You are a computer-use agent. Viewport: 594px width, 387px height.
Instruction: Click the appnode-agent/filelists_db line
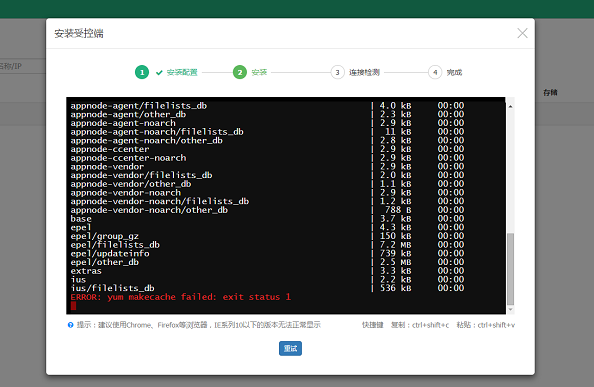(x=139, y=106)
